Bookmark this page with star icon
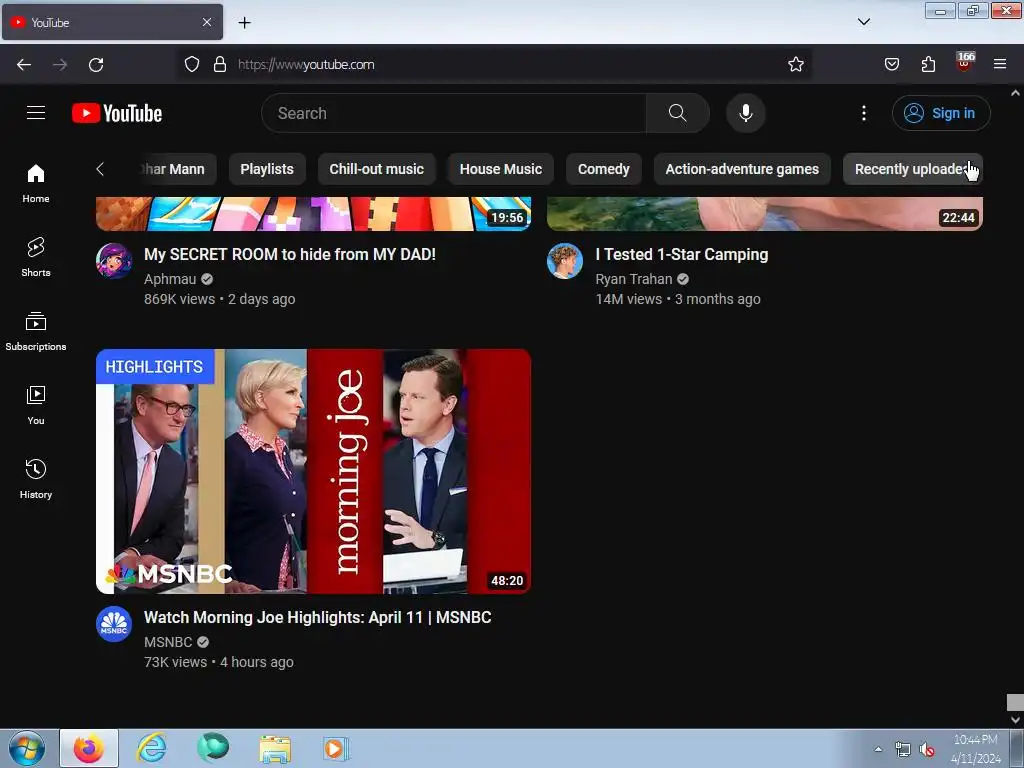The width and height of the screenshot is (1024, 768). click(x=795, y=64)
